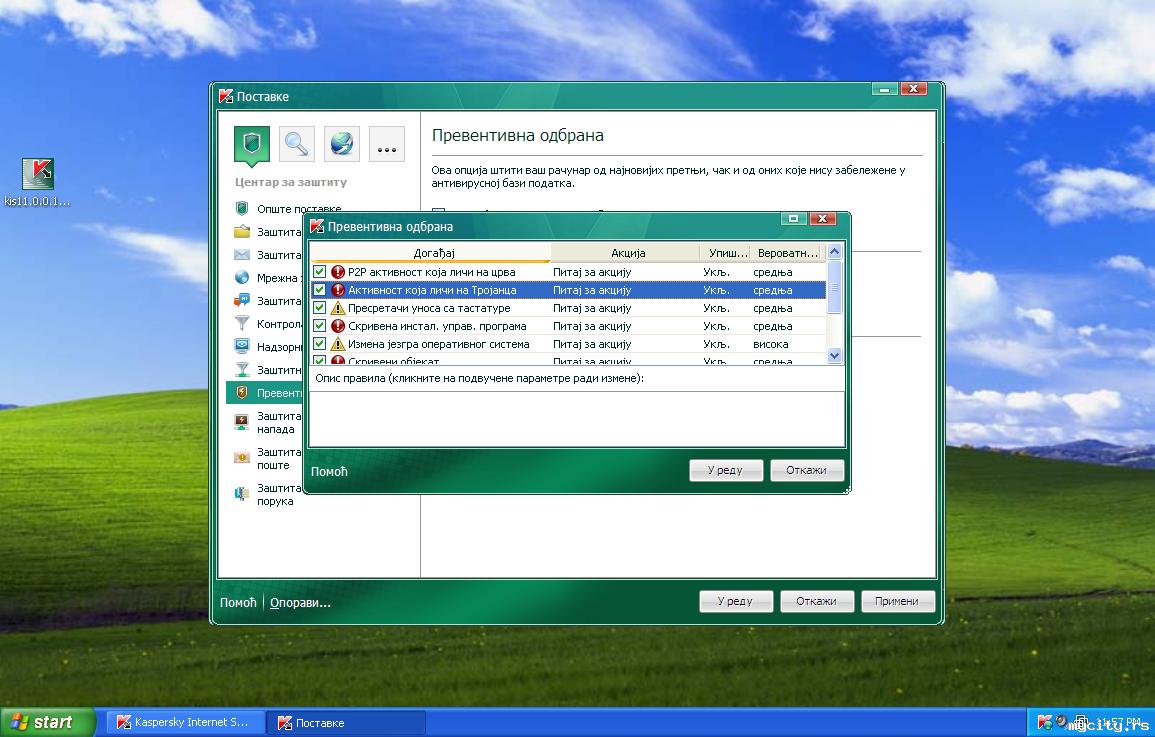Switch to Поставке taskbar button
The height and width of the screenshot is (737, 1155).
(346, 722)
